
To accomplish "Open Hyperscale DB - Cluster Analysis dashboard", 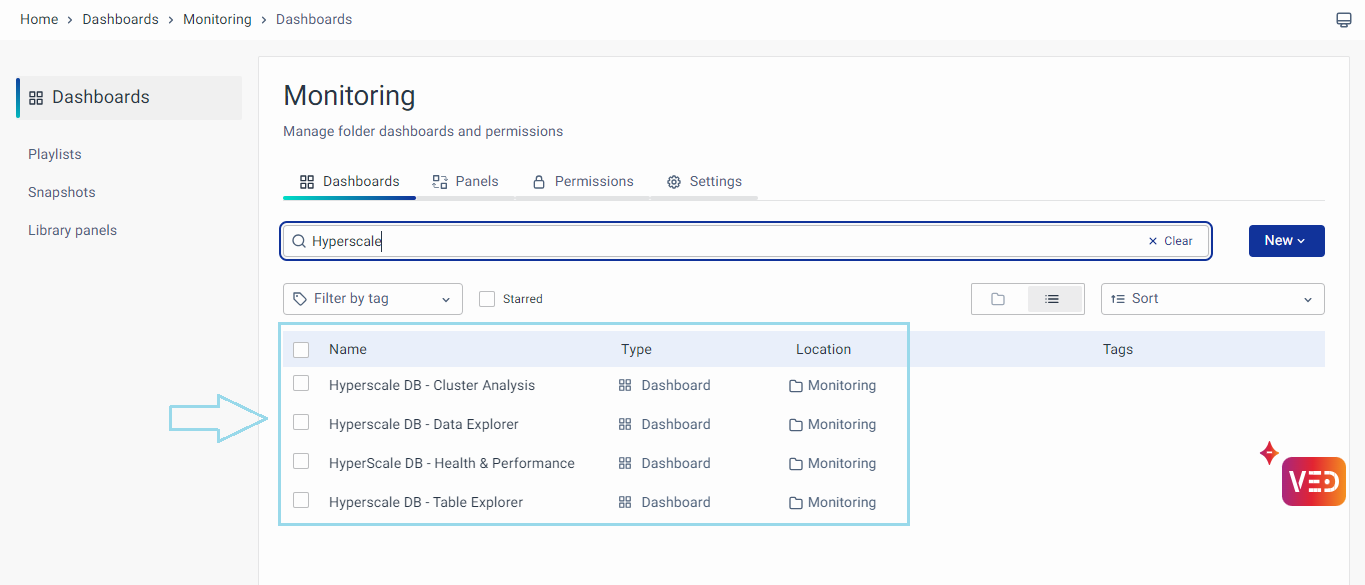I will (x=431, y=386).
